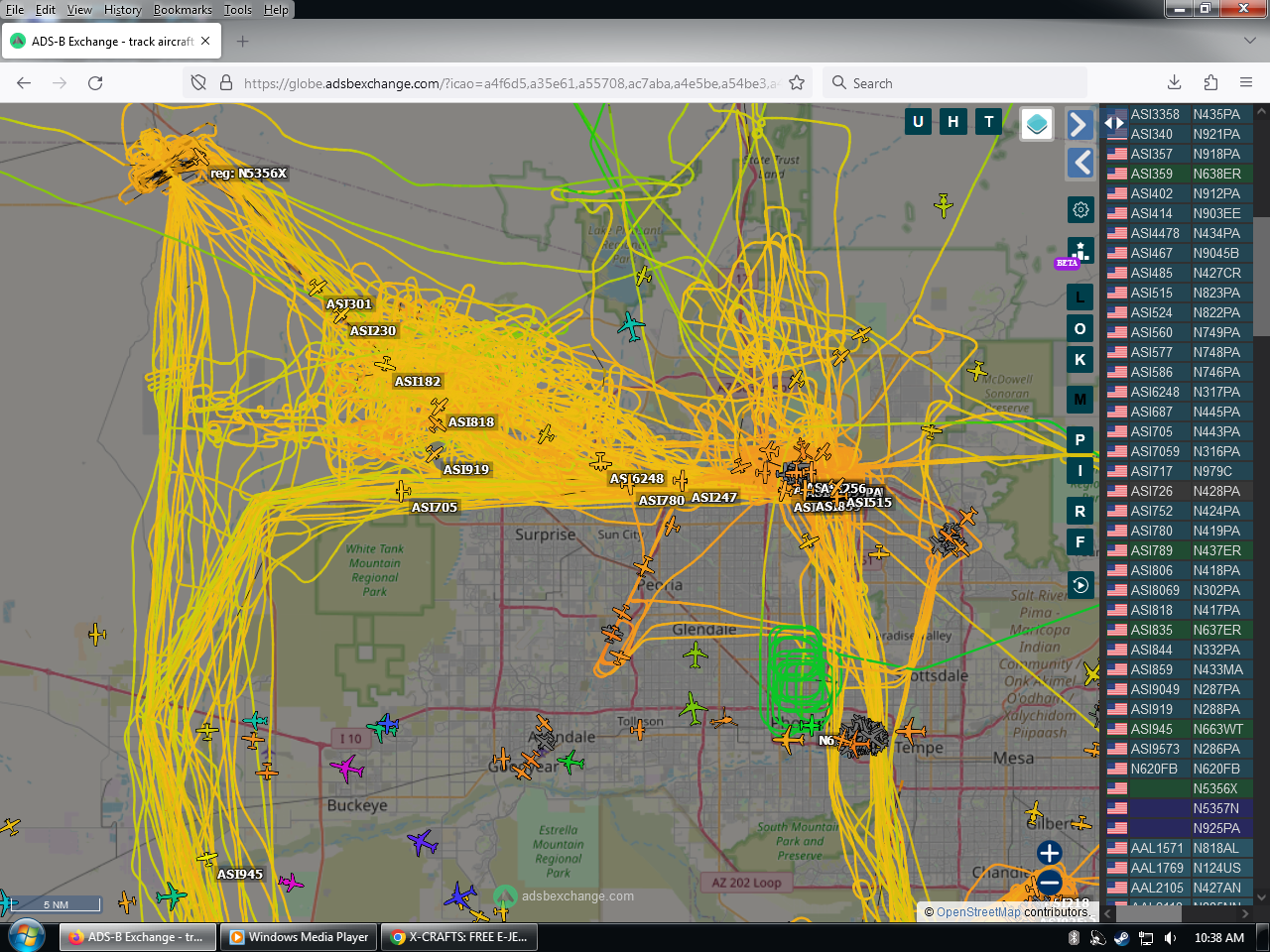Viewport: 1270px width, 952px height.
Task: Open the Firefox extensions icon
Action: [x=1210, y=83]
